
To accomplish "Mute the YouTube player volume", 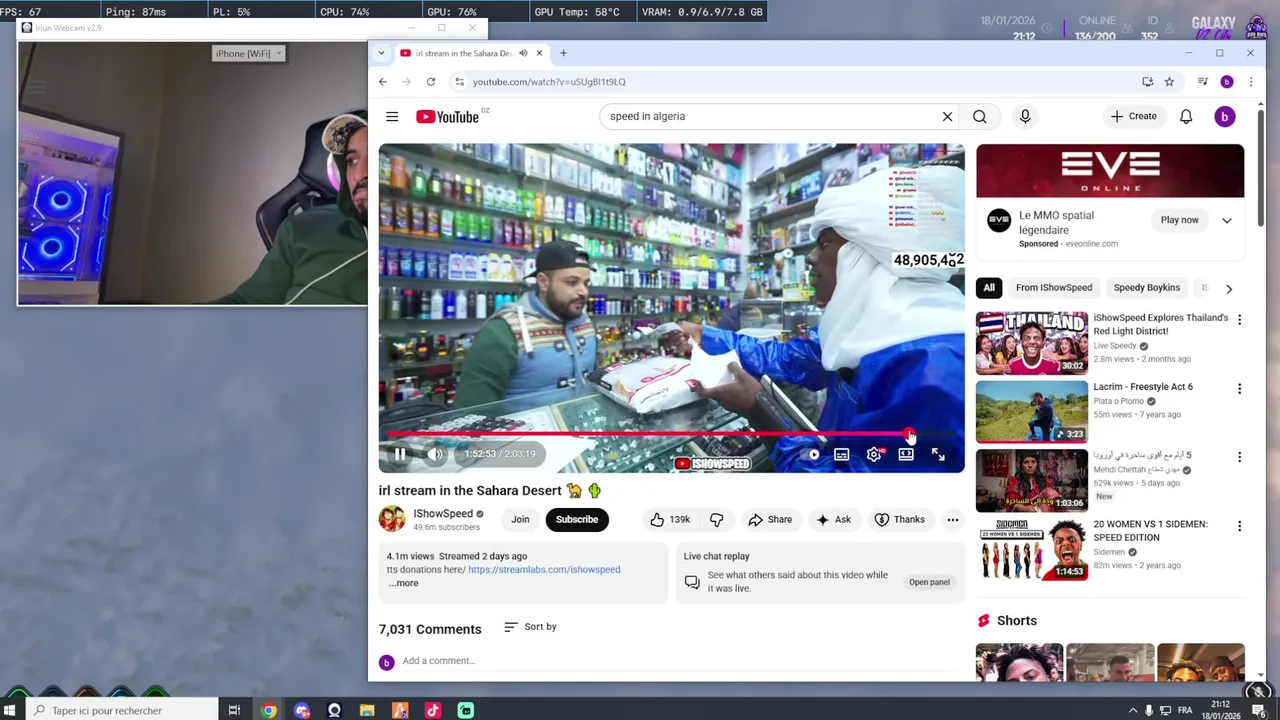I will pos(435,454).
